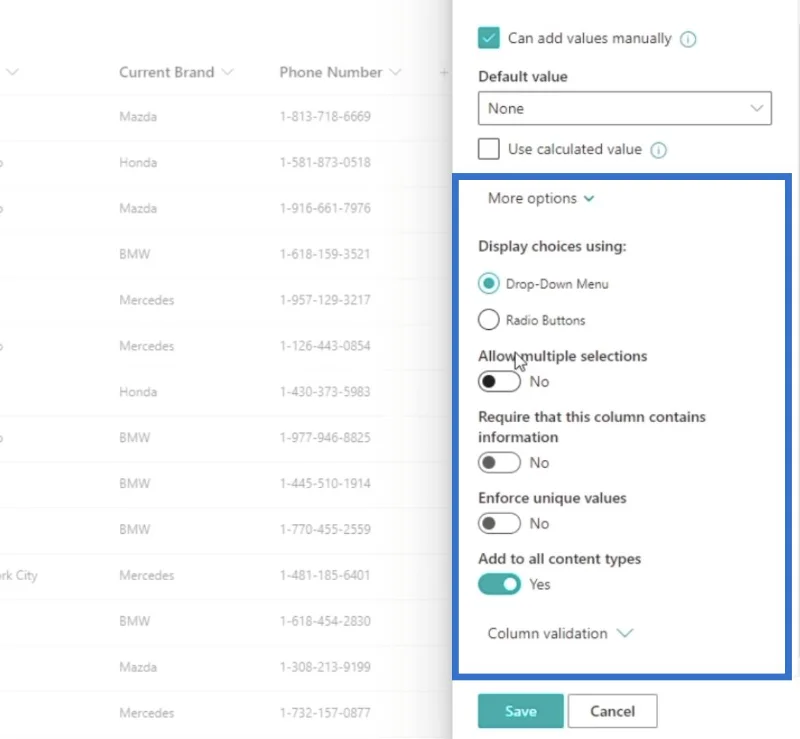Click phone number 1-481-185-6401
Viewport: 800px width, 739px height.
click(x=325, y=575)
